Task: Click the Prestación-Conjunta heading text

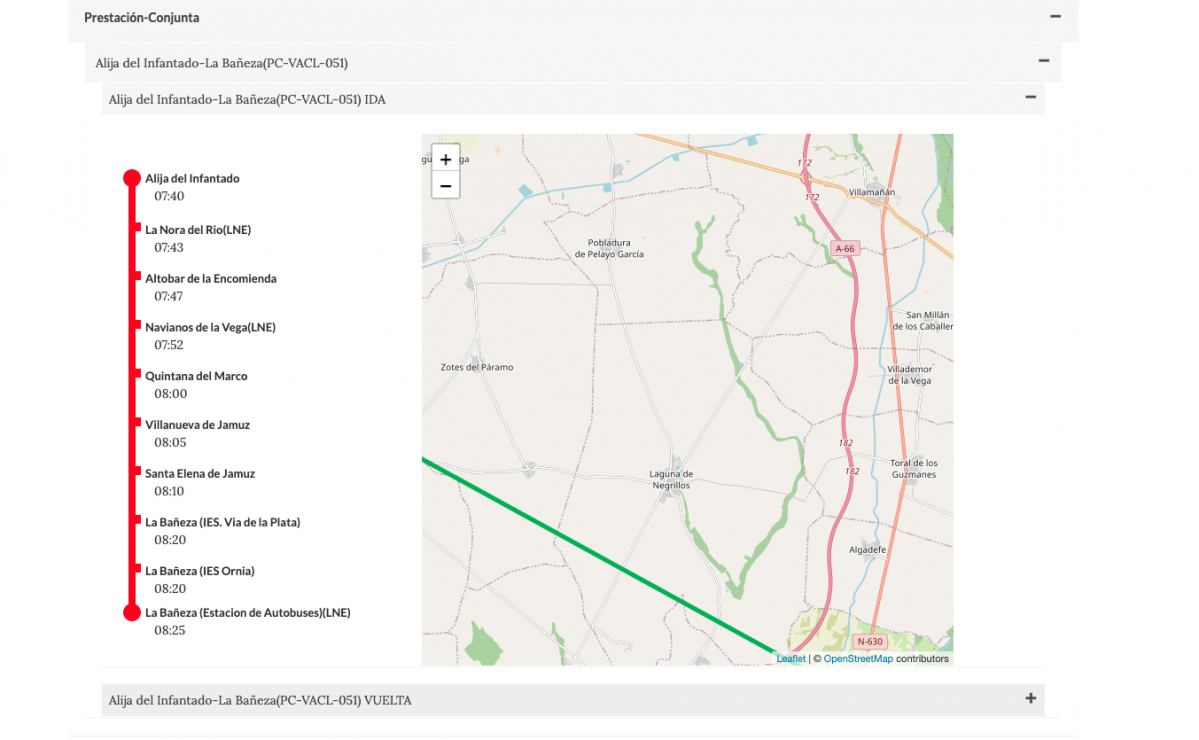Action: [141, 17]
